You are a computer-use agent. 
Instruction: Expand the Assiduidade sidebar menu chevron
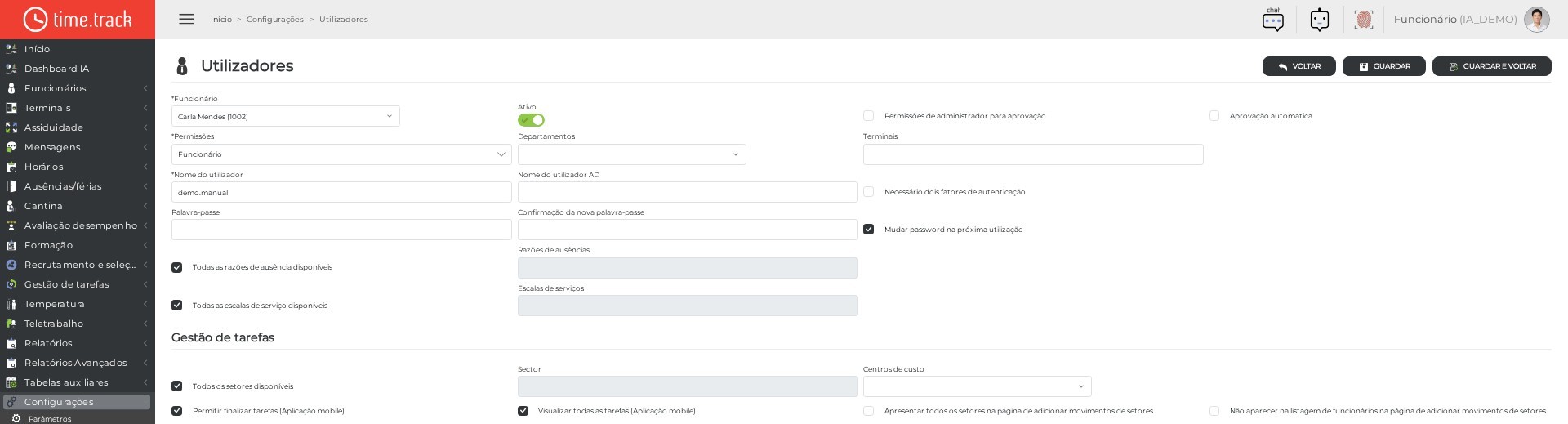(145, 127)
